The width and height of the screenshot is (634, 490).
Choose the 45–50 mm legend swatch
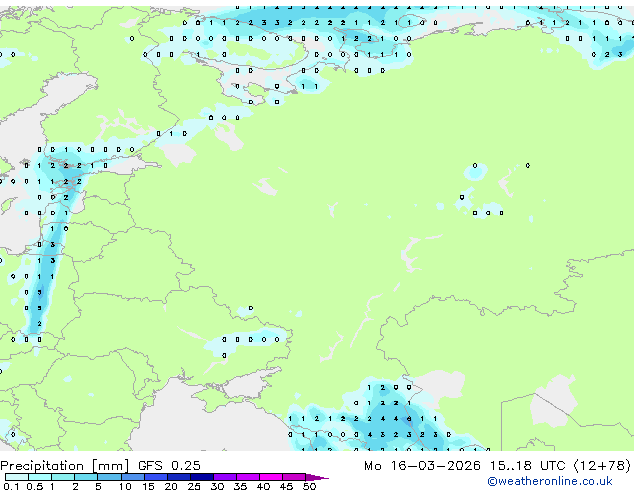click(294, 477)
